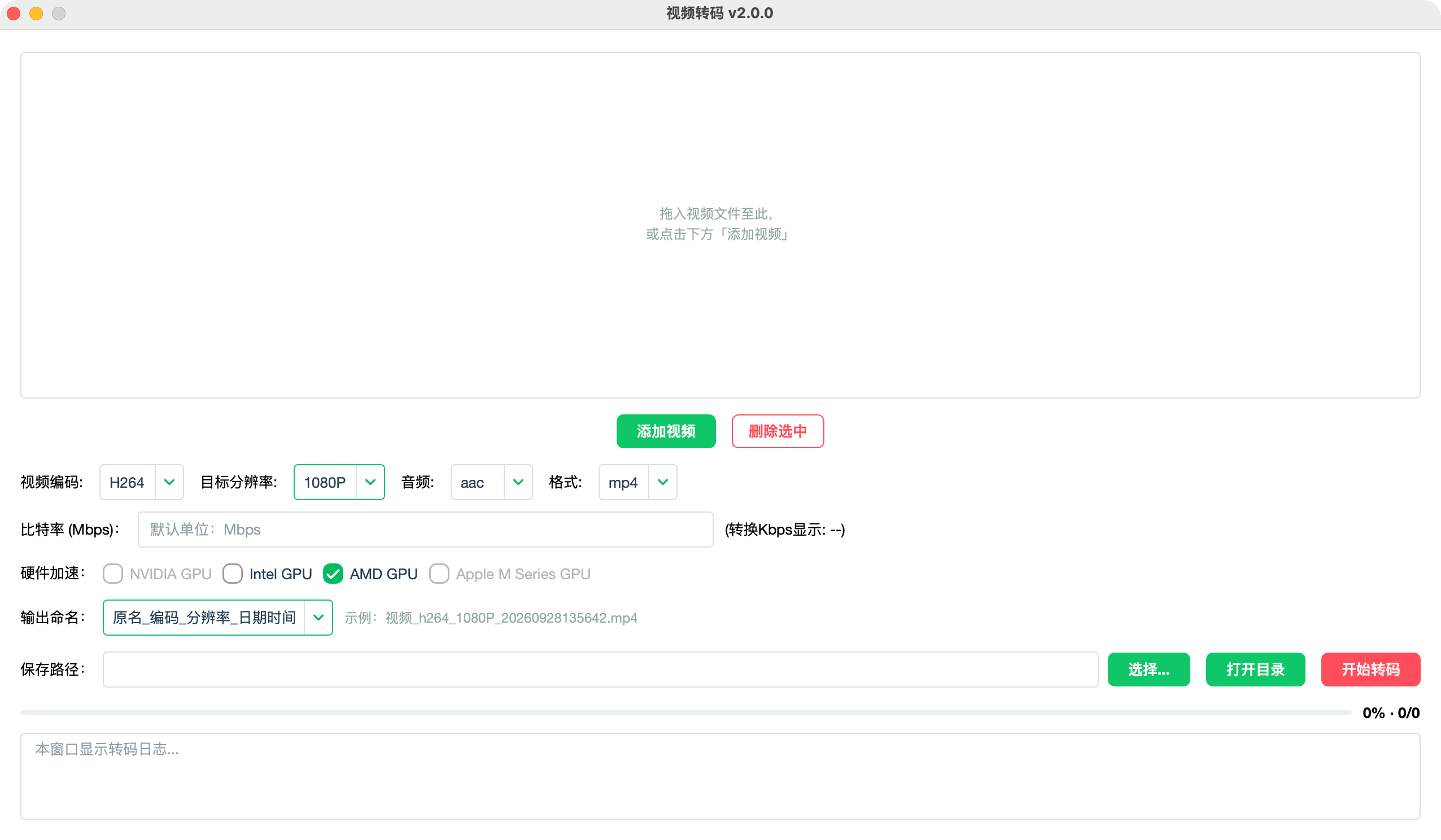The height and width of the screenshot is (840, 1441).
Task: Expand the 格式 mp4 dropdown chevron
Action: (663, 482)
